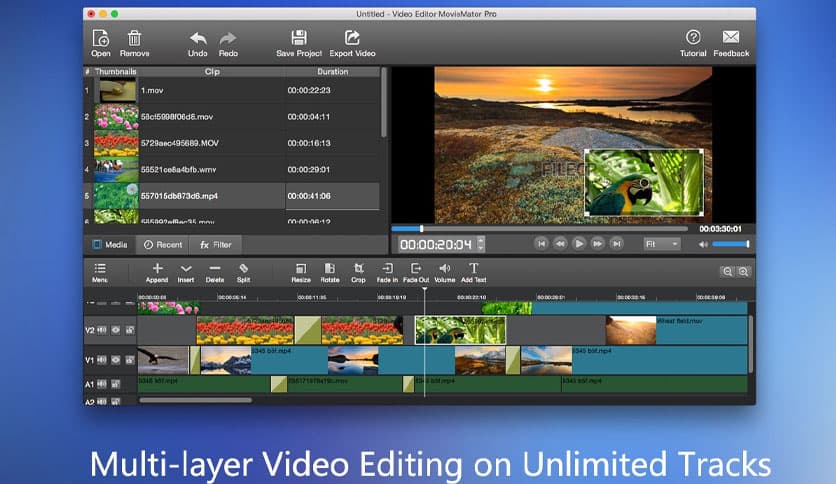The width and height of the screenshot is (836, 484).
Task: Zoom out the timeline
Action: (727, 272)
